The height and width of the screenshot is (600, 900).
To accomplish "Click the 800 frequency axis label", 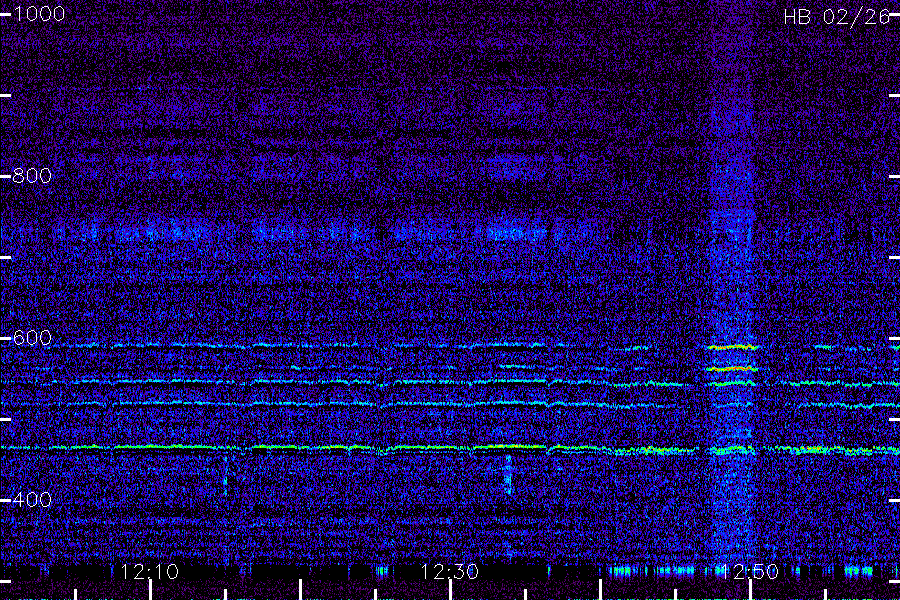I will [32, 176].
